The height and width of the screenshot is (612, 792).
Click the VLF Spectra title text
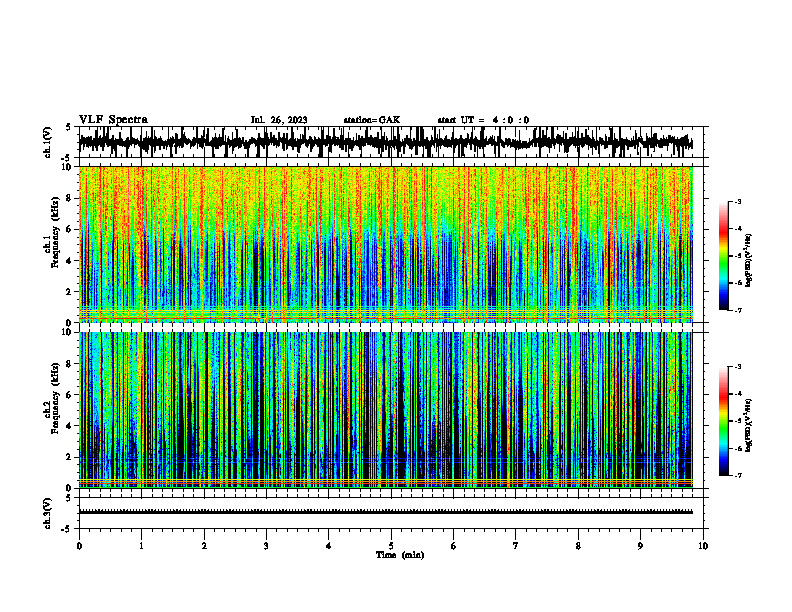pos(113,120)
